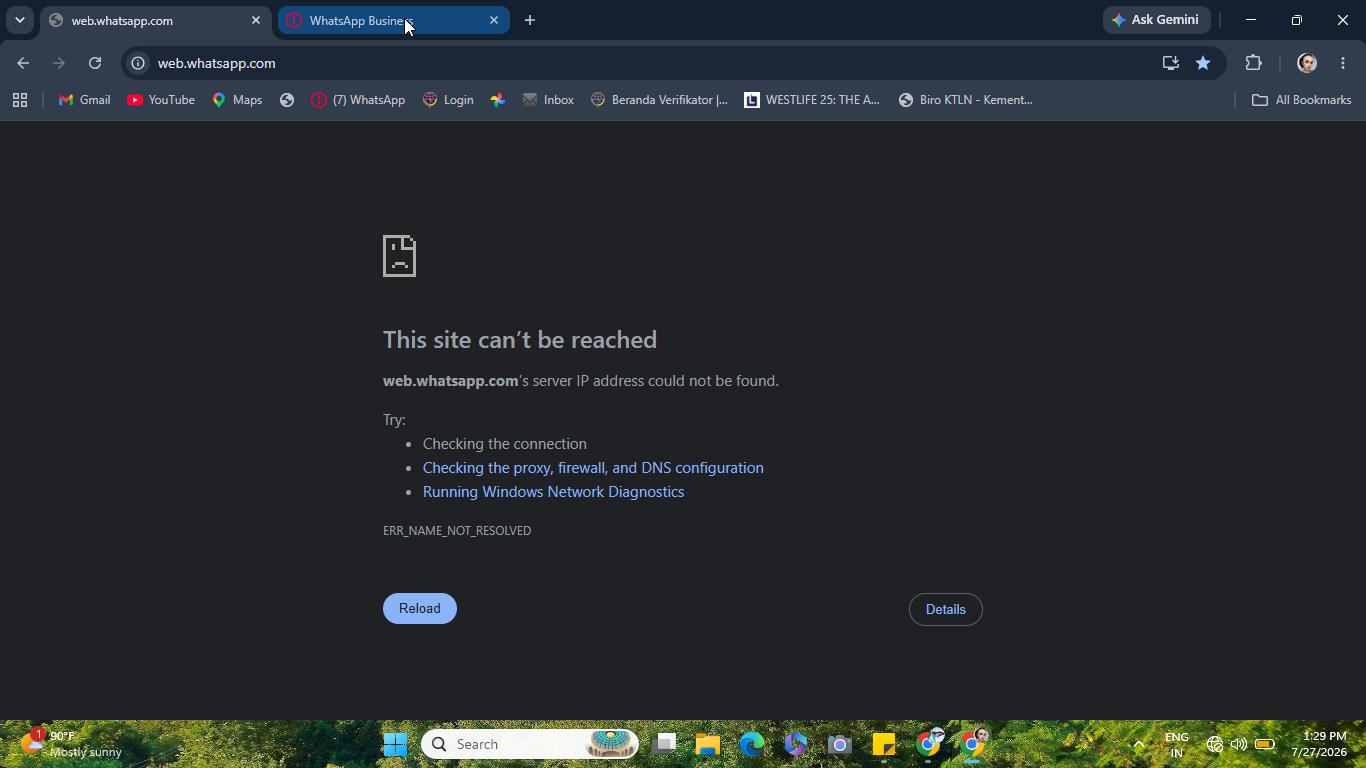
Task: Open the apps grid in bookmarks bar
Action: (x=20, y=100)
